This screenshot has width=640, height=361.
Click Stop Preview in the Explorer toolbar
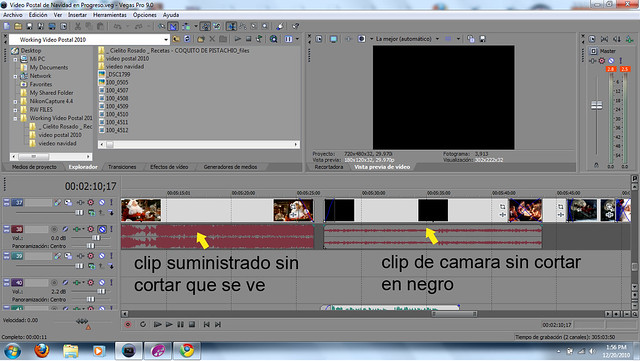tap(248, 39)
